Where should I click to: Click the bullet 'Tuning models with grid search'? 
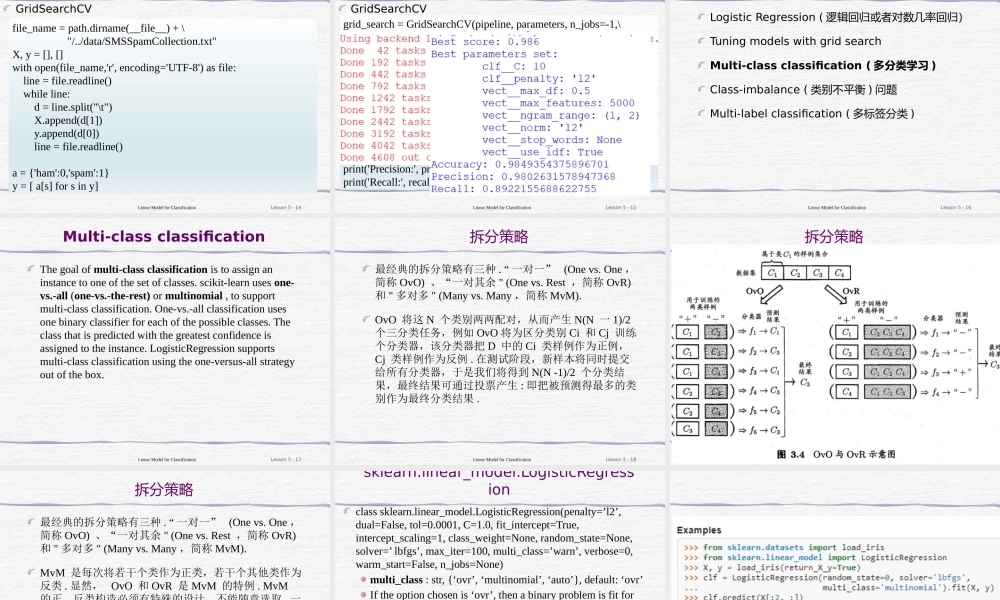795,41
